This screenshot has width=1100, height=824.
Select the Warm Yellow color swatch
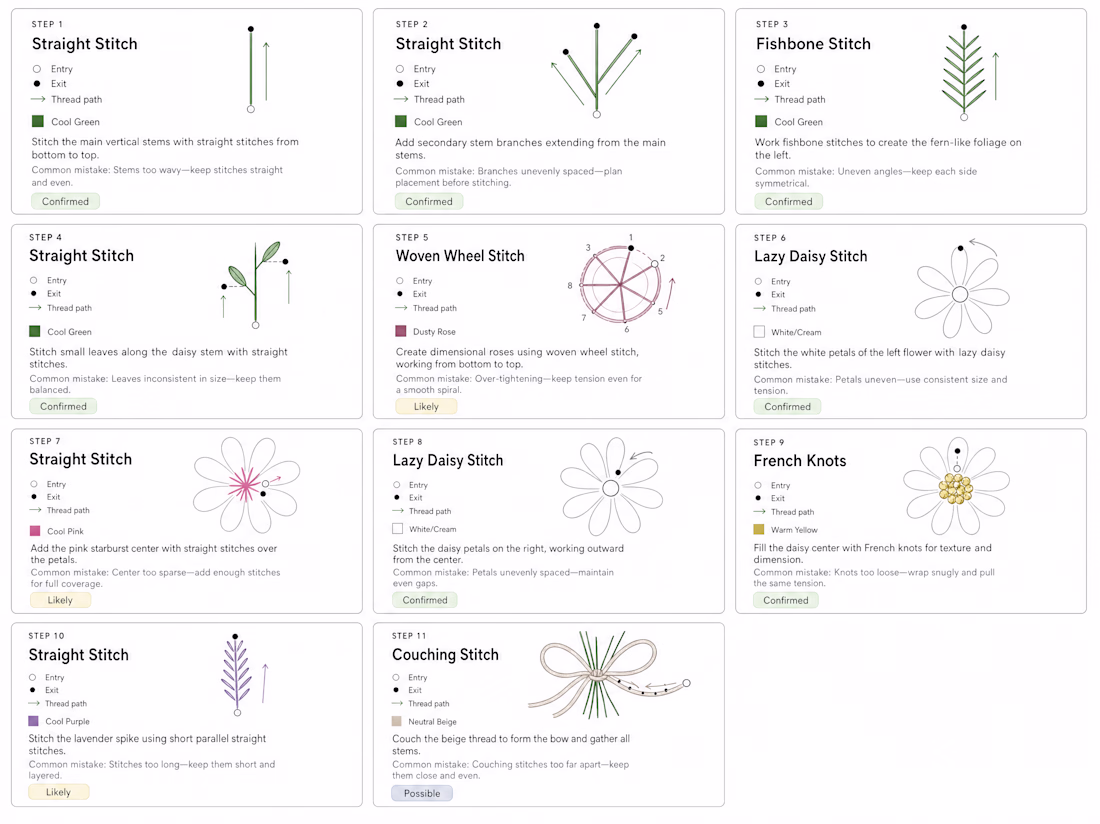point(758,529)
